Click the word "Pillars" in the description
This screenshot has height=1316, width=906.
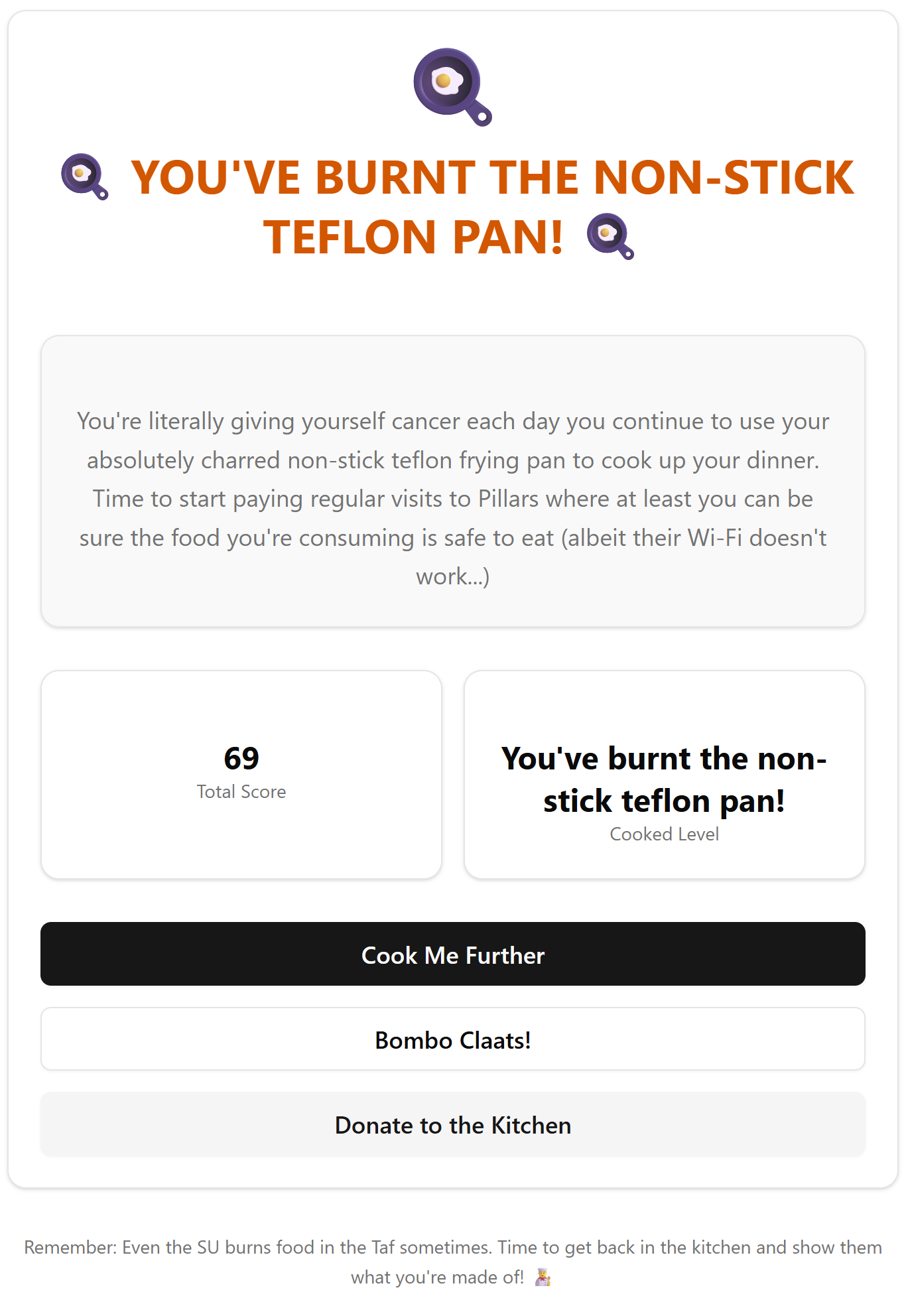pyautogui.click(x=509, y=499)
